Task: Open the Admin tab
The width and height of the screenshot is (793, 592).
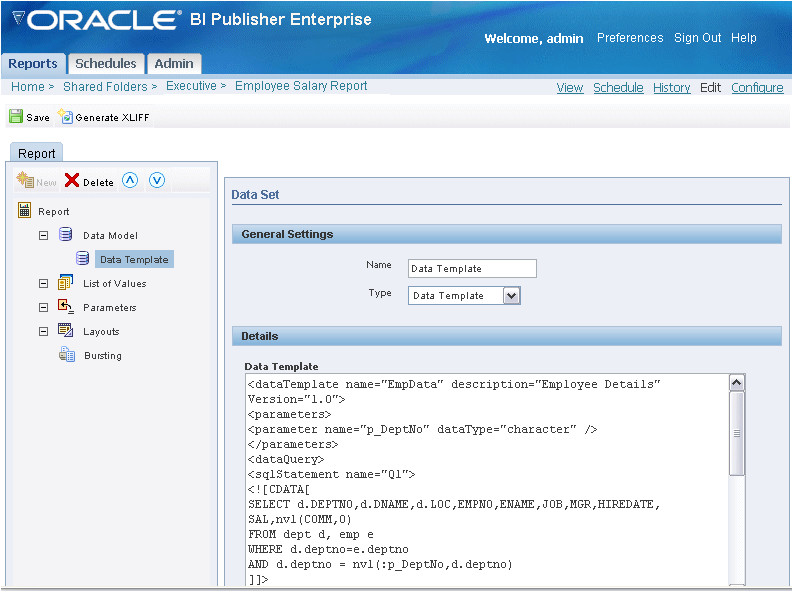Action: (x=174, y=64)
